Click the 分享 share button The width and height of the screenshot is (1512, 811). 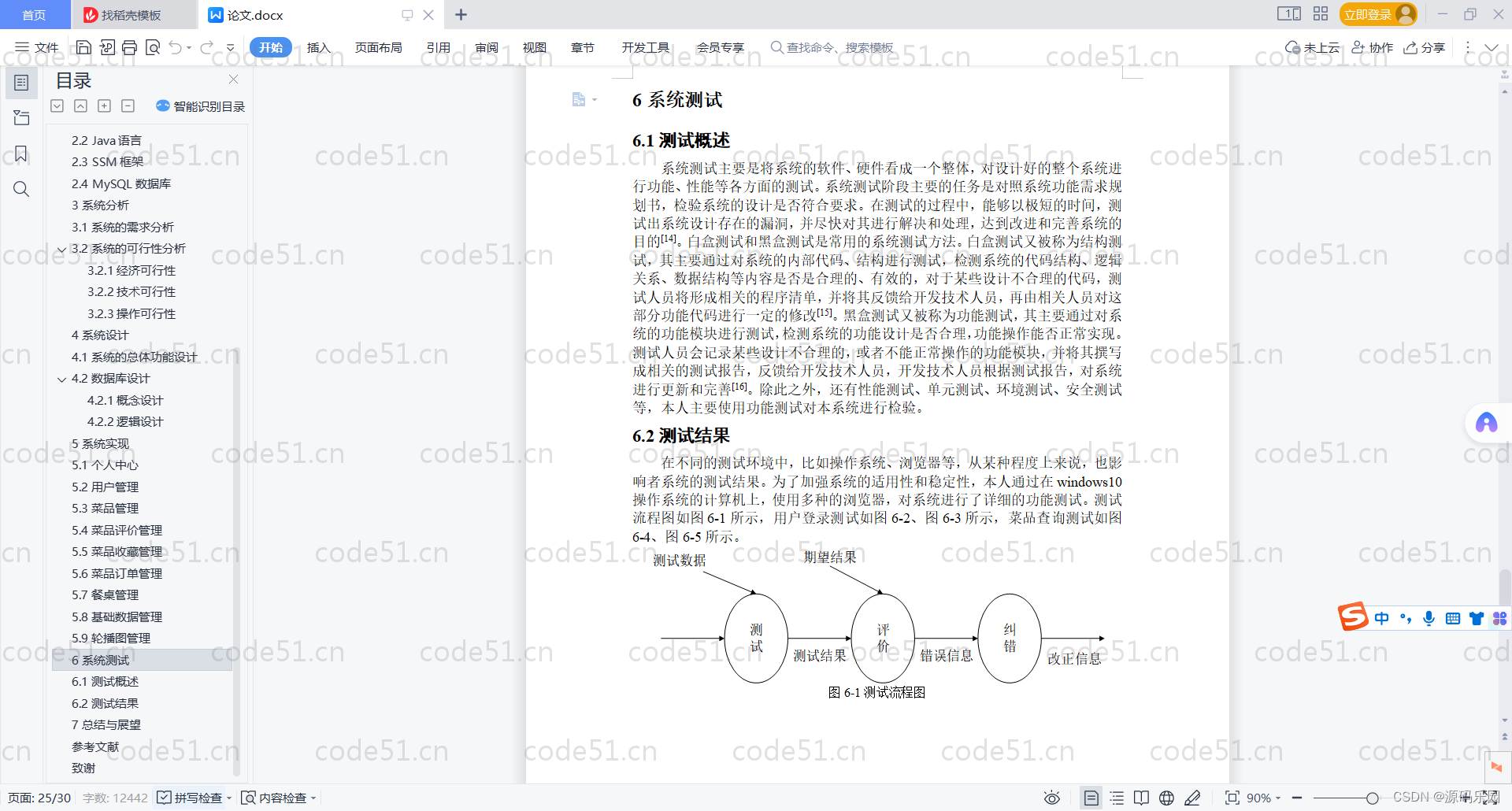point(1424,47)
